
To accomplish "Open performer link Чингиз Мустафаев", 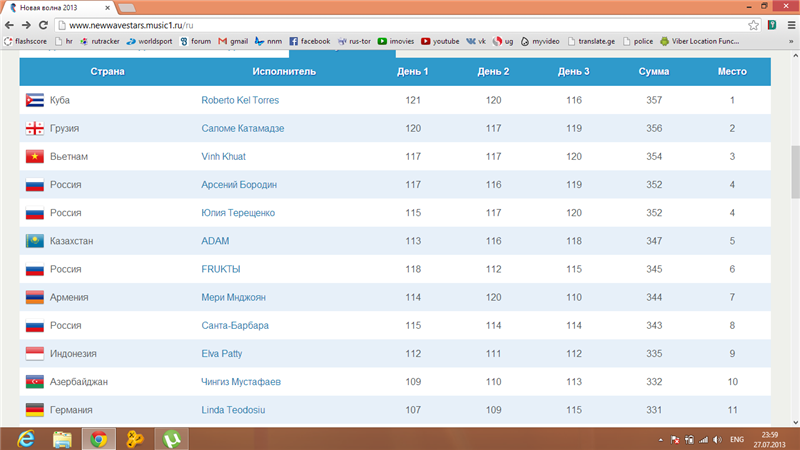I will [241, 381].
